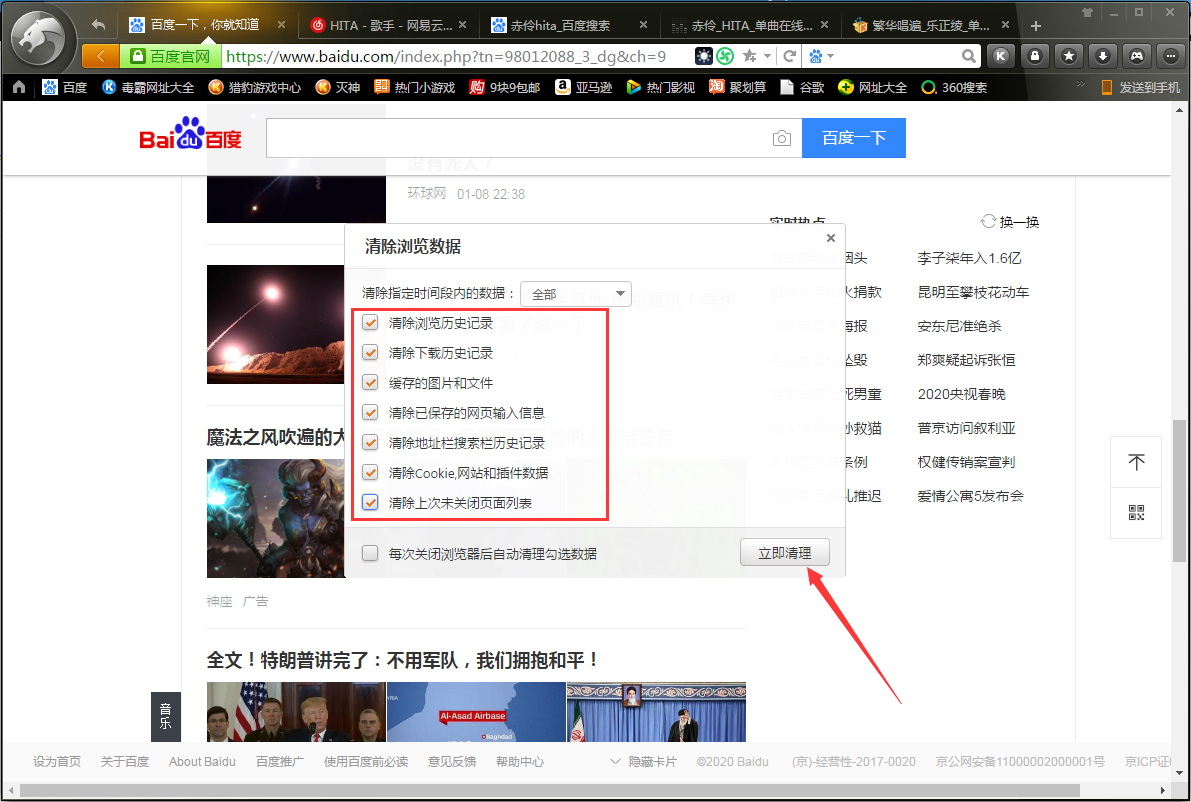Click the bookmarks star icon

pyautogui.click(x=1069, y=57)
